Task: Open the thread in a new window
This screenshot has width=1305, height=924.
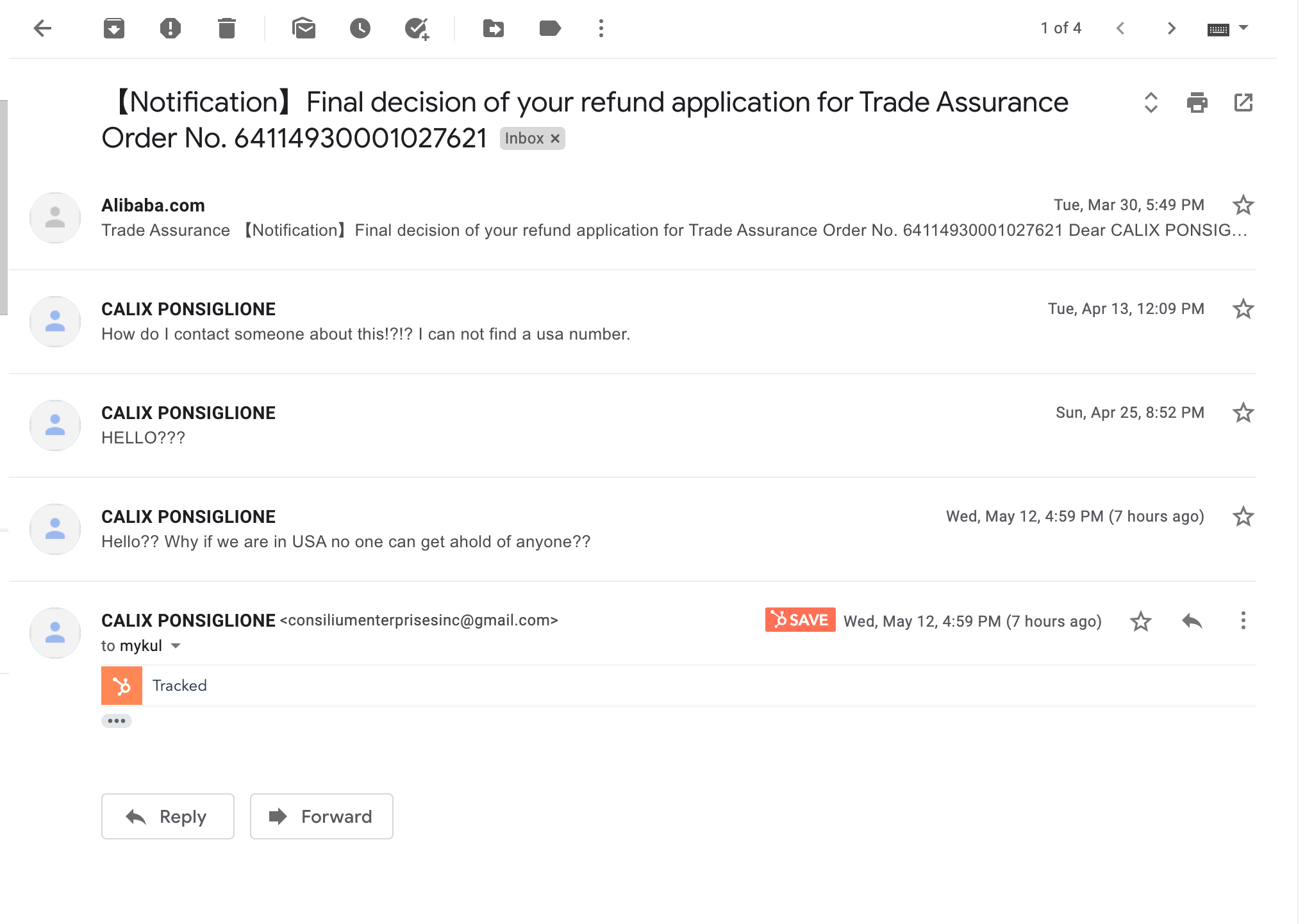Action: [x=1244, y=103]
